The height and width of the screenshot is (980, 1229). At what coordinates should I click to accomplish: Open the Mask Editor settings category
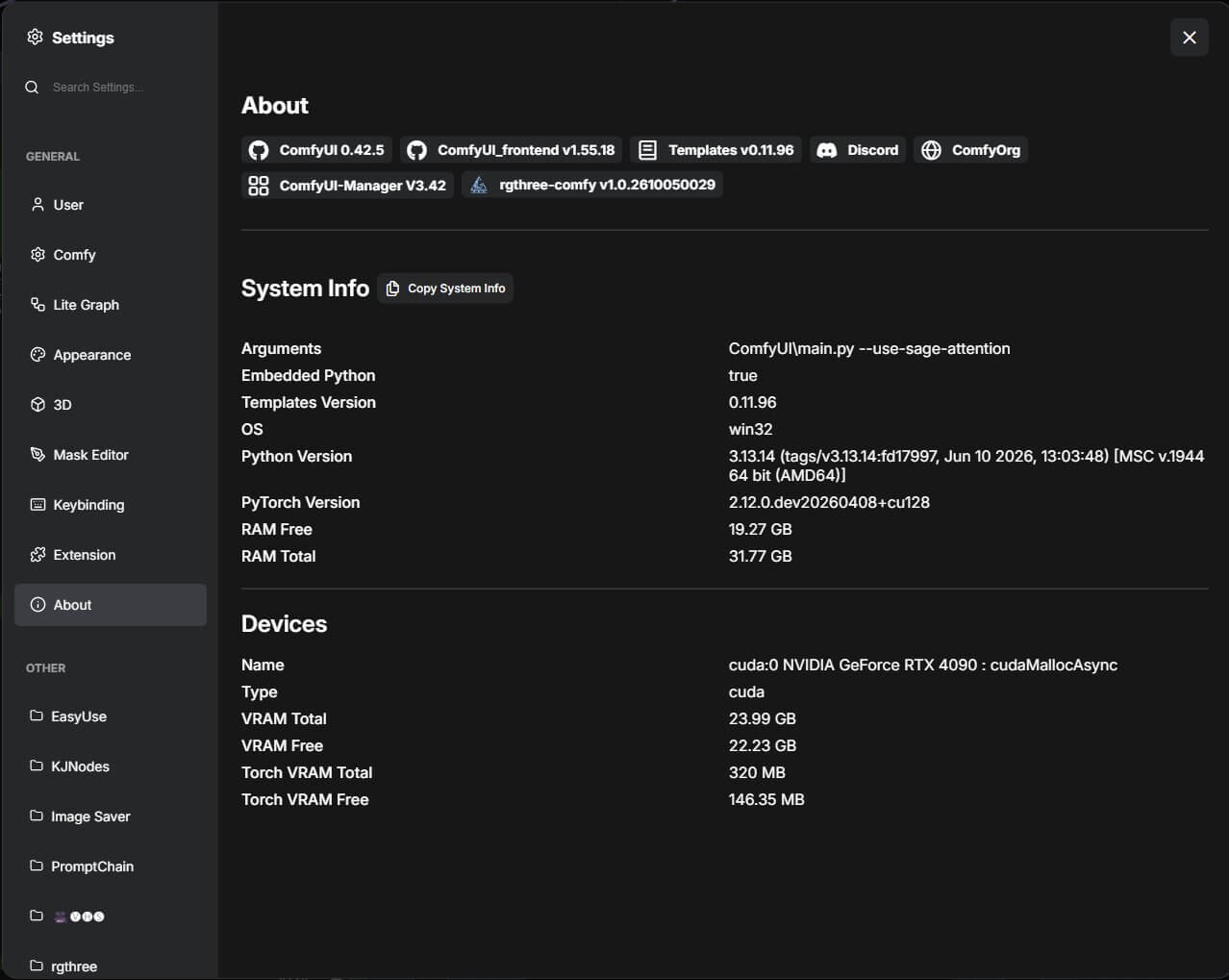pyautogui.click(x=111, y=455)
